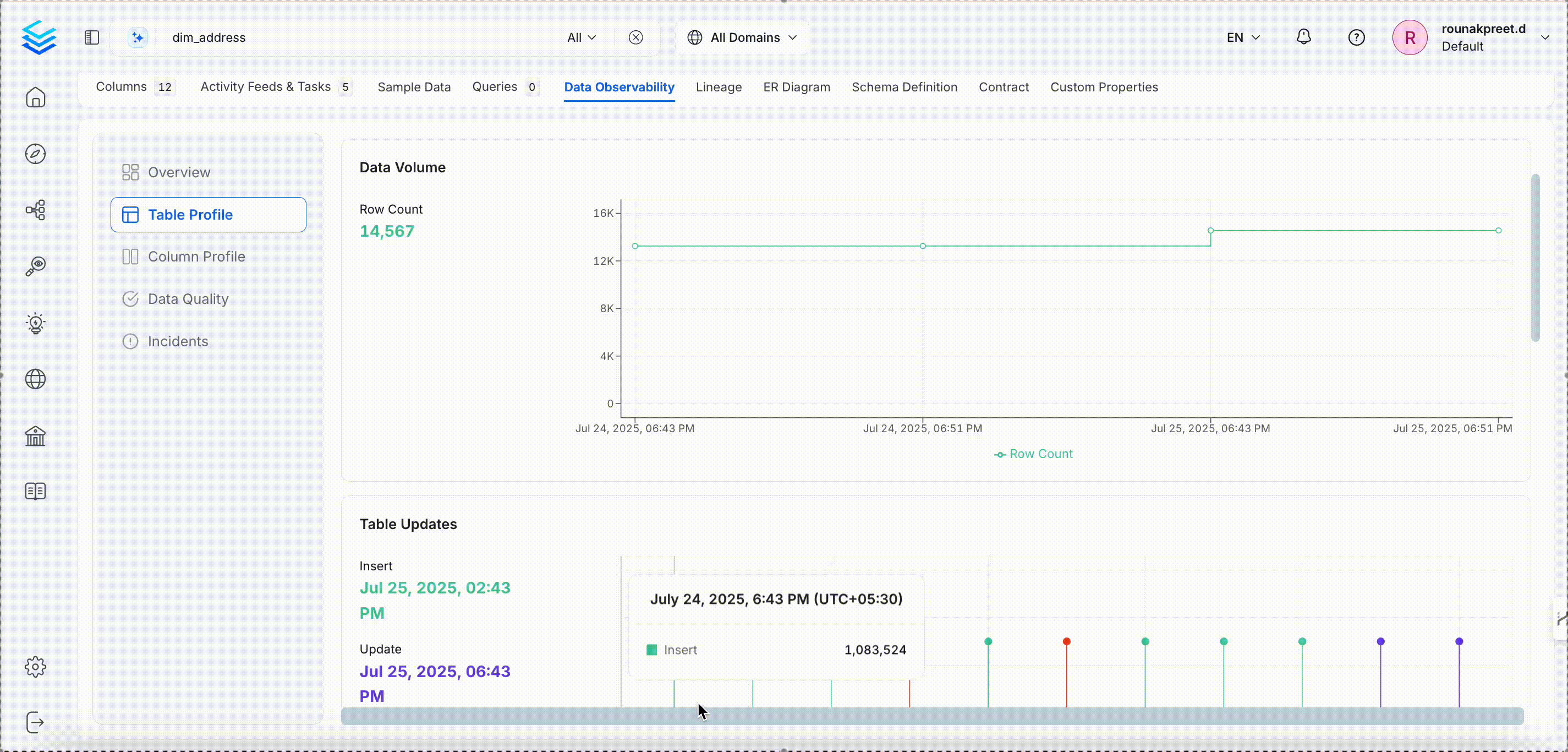Clear the dim_address search field

[635, 37]
